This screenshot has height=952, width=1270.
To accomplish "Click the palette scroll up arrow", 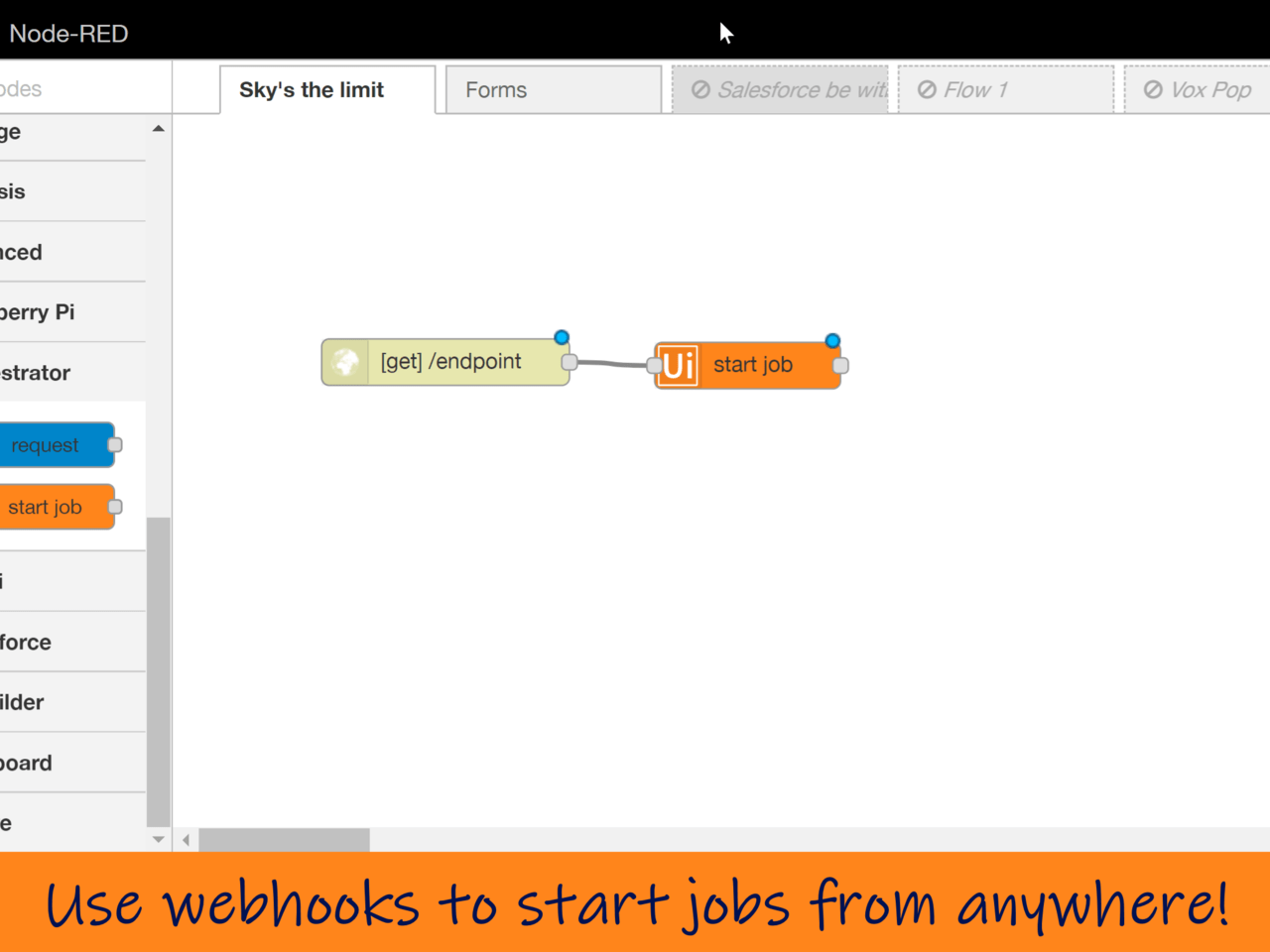I will [x=159, y=129].
